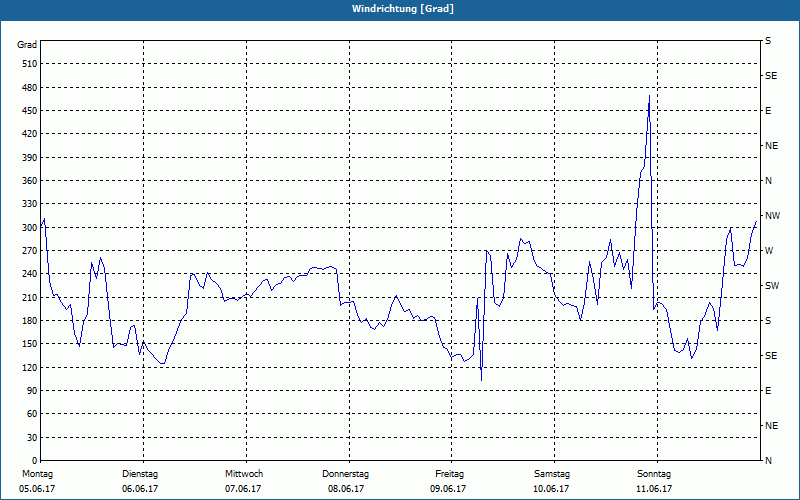Click the date 09.06.17 under Freitag
Viewport: 800px width, 500px height.
coord(448,489)
